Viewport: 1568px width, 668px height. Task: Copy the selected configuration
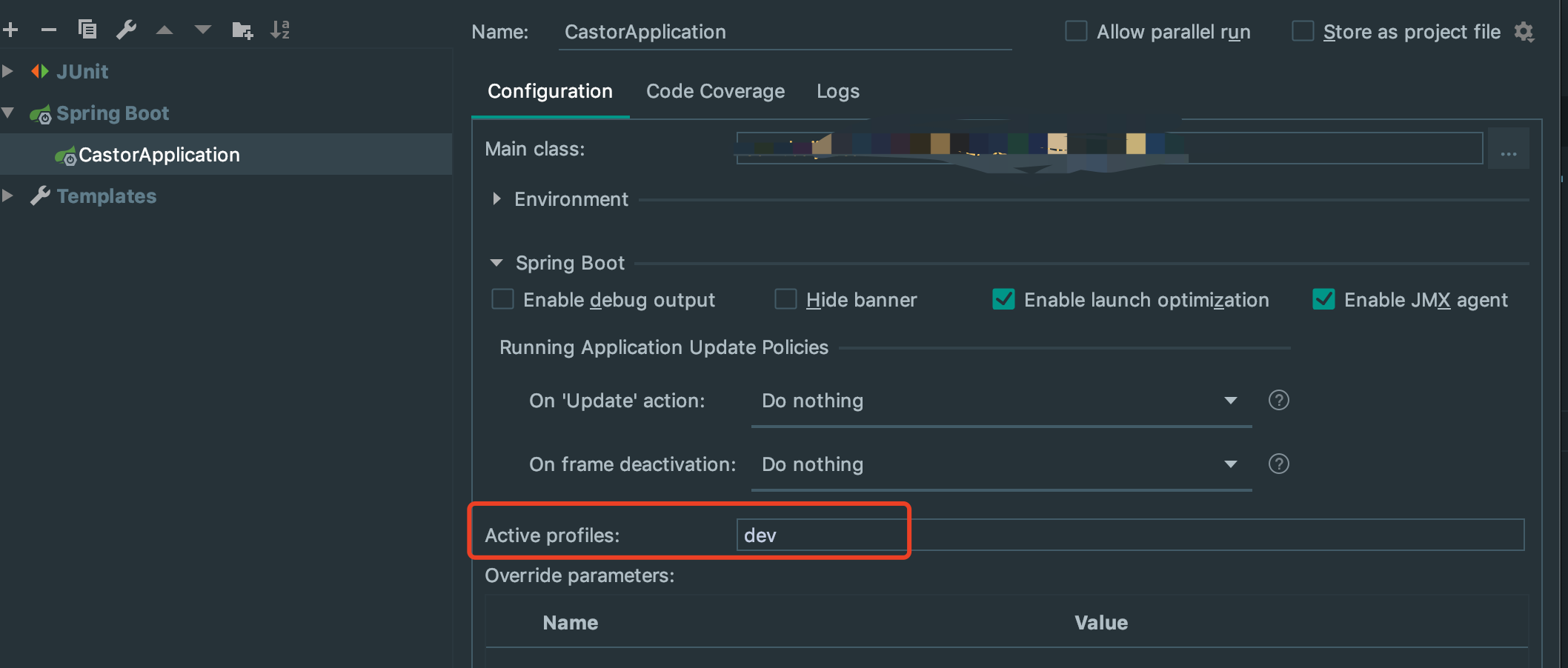[87, 30]
